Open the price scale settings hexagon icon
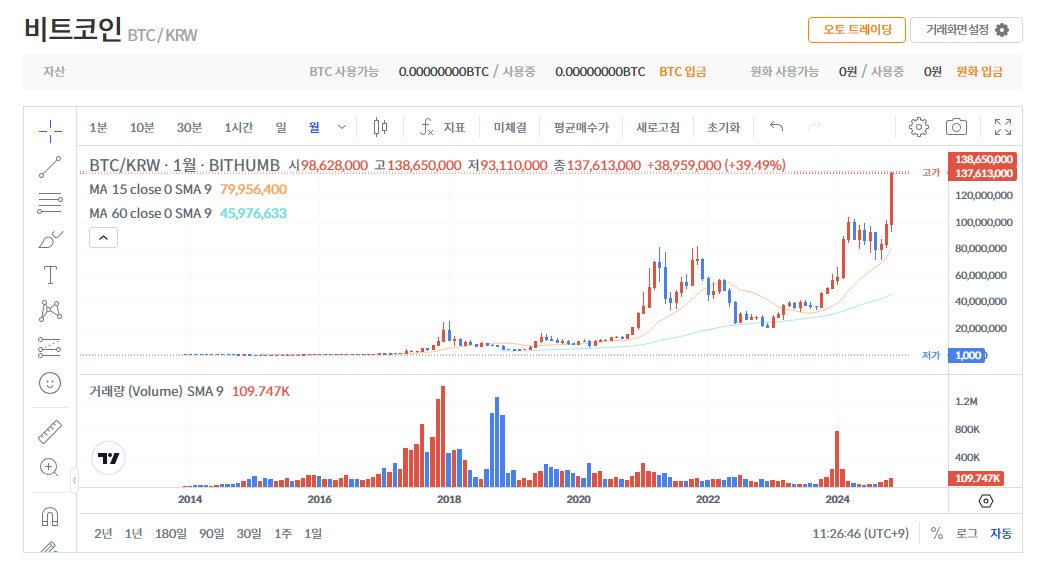Image resolution: width=1055 pixels, height=584 pixels. 986,501
